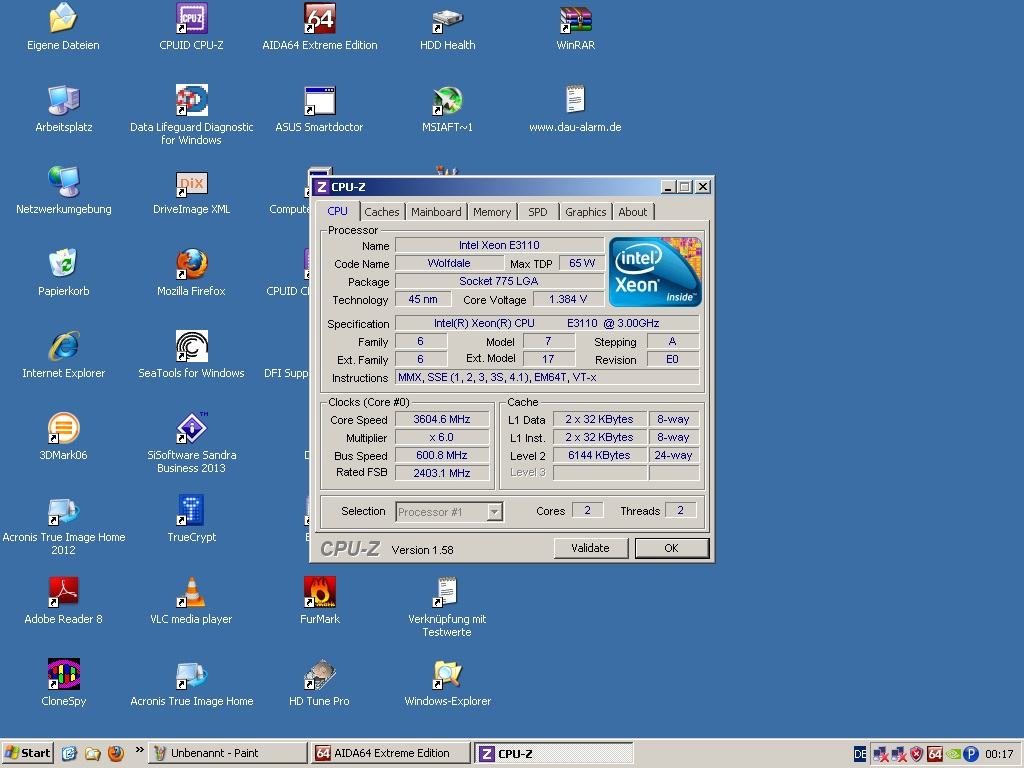This screenshot has width=1024, height=768.
Task: Switch to AIDA64 Extreme Edition taskbar button
Action: 391,753
